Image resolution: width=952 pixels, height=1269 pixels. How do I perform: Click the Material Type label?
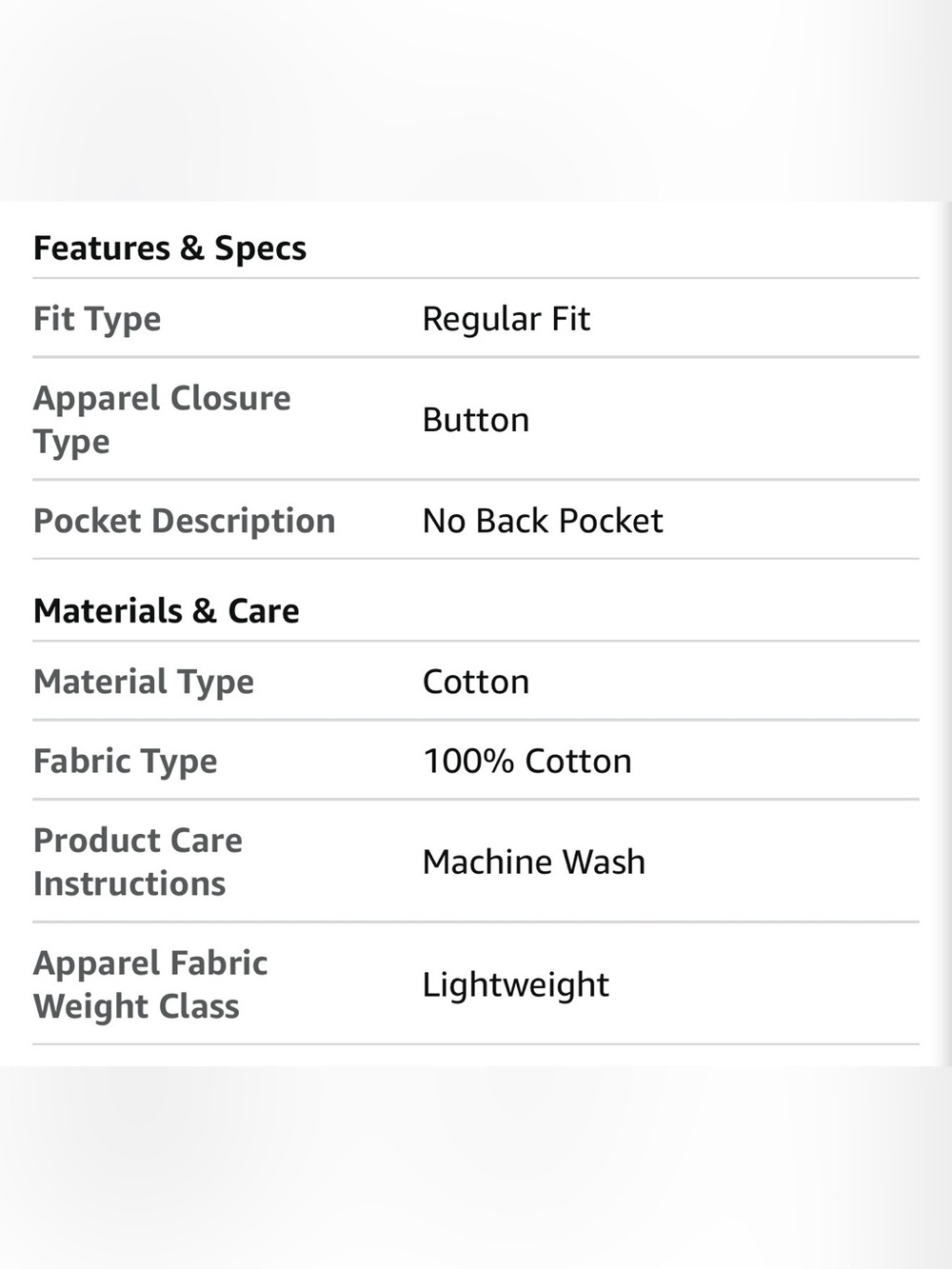[144, 682]
